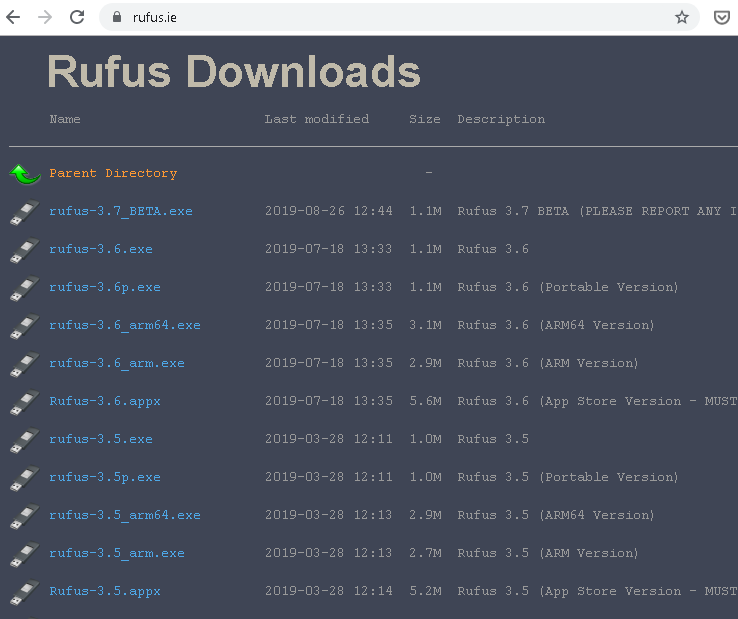
Task: Click the 3.1M size value
Action: (425, 325)
